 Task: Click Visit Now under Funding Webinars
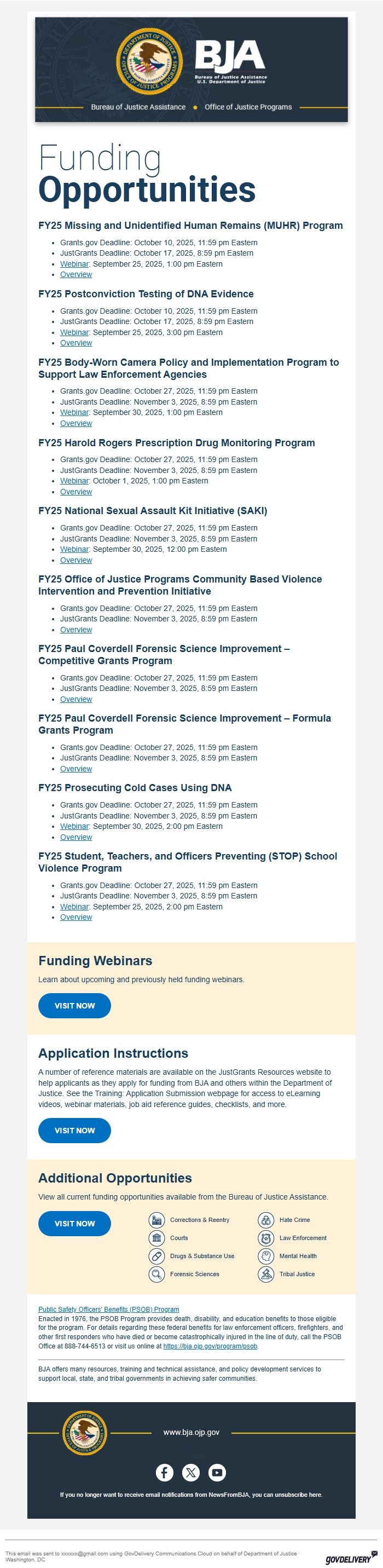click(75, 1005)
